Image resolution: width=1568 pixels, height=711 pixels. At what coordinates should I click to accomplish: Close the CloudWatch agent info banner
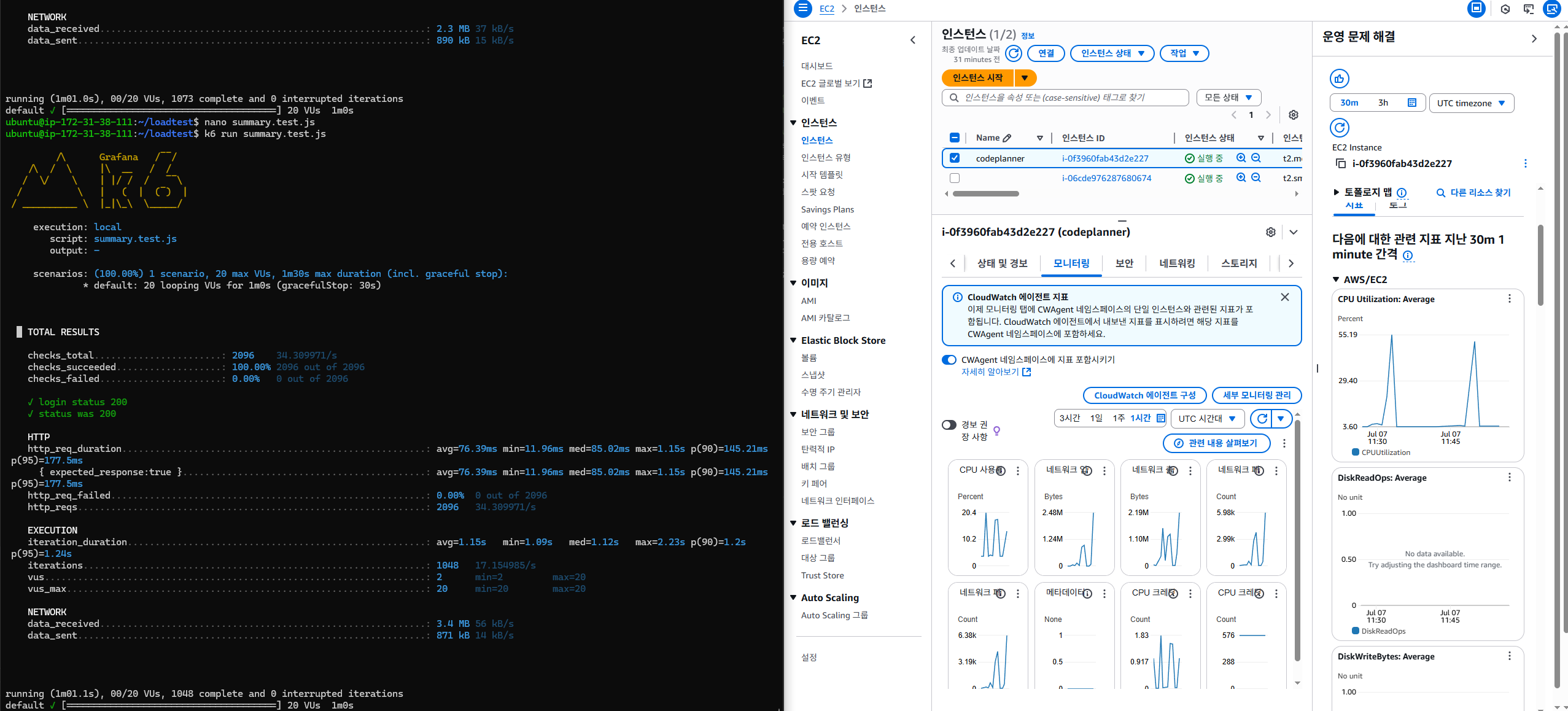click(x=1284, y=297)
